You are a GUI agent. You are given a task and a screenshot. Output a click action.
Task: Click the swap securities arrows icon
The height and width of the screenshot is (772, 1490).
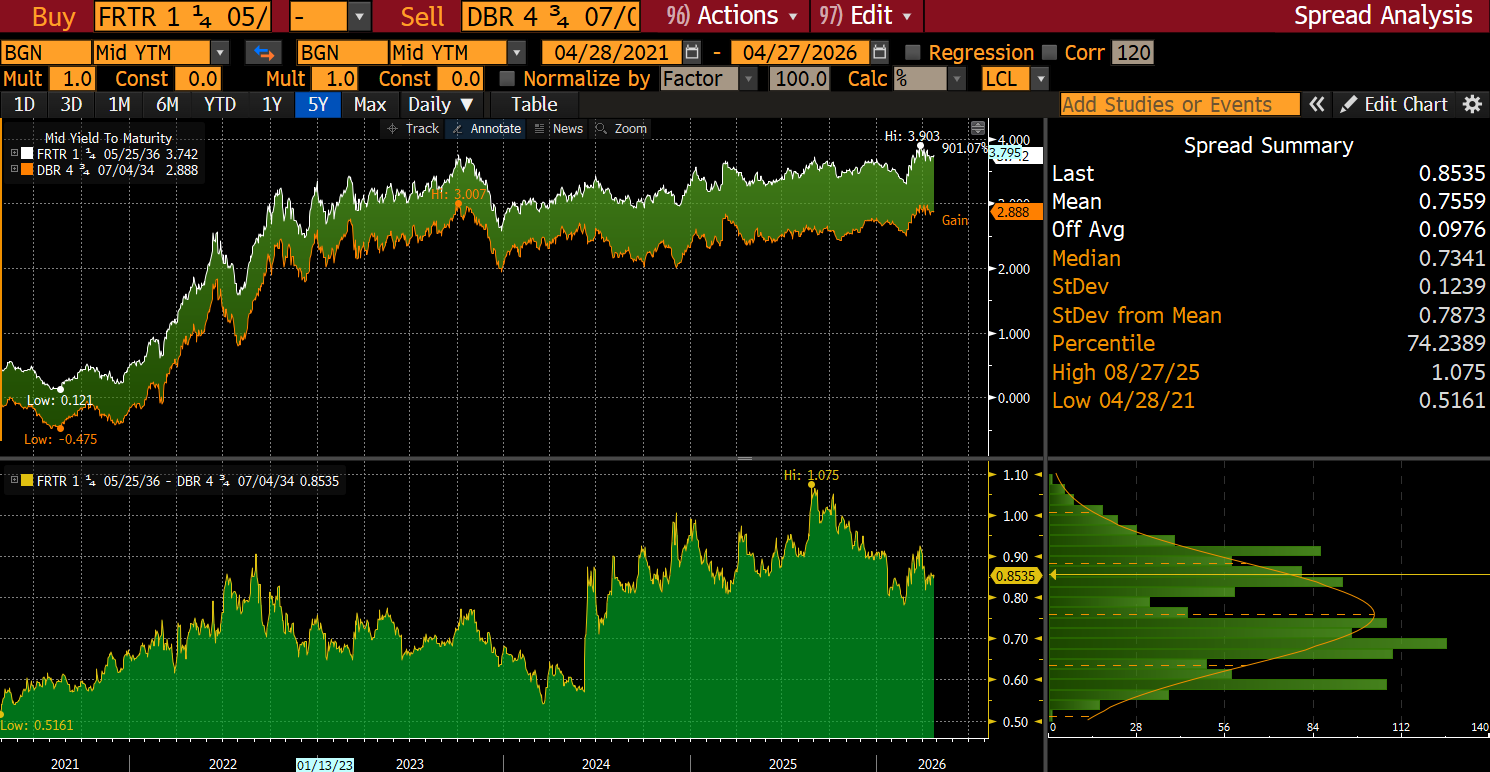pos(263,53)
